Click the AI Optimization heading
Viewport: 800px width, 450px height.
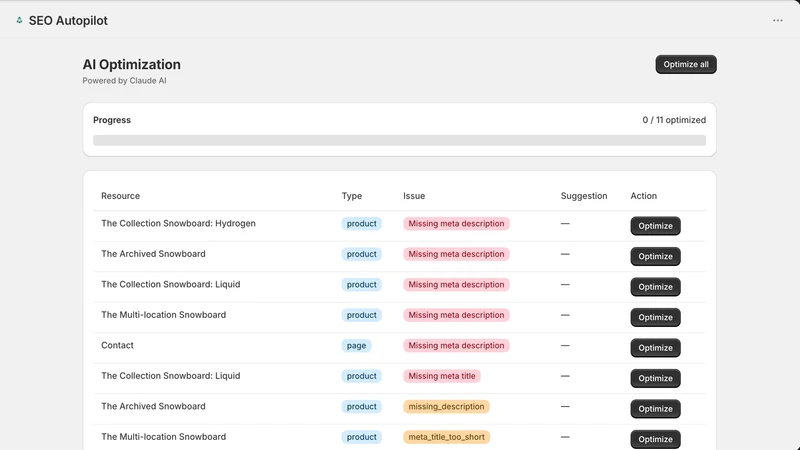coord(132,64)
